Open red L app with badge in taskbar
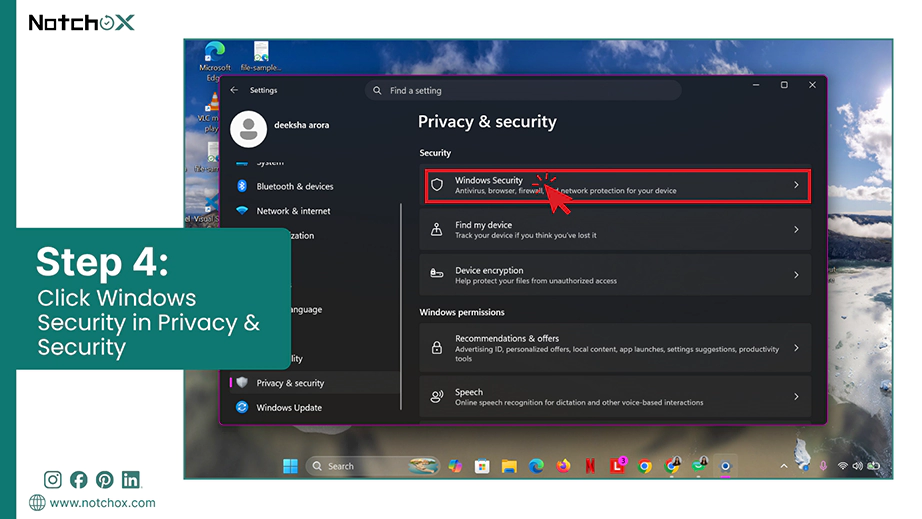922x519 pixels. (618, 466)
